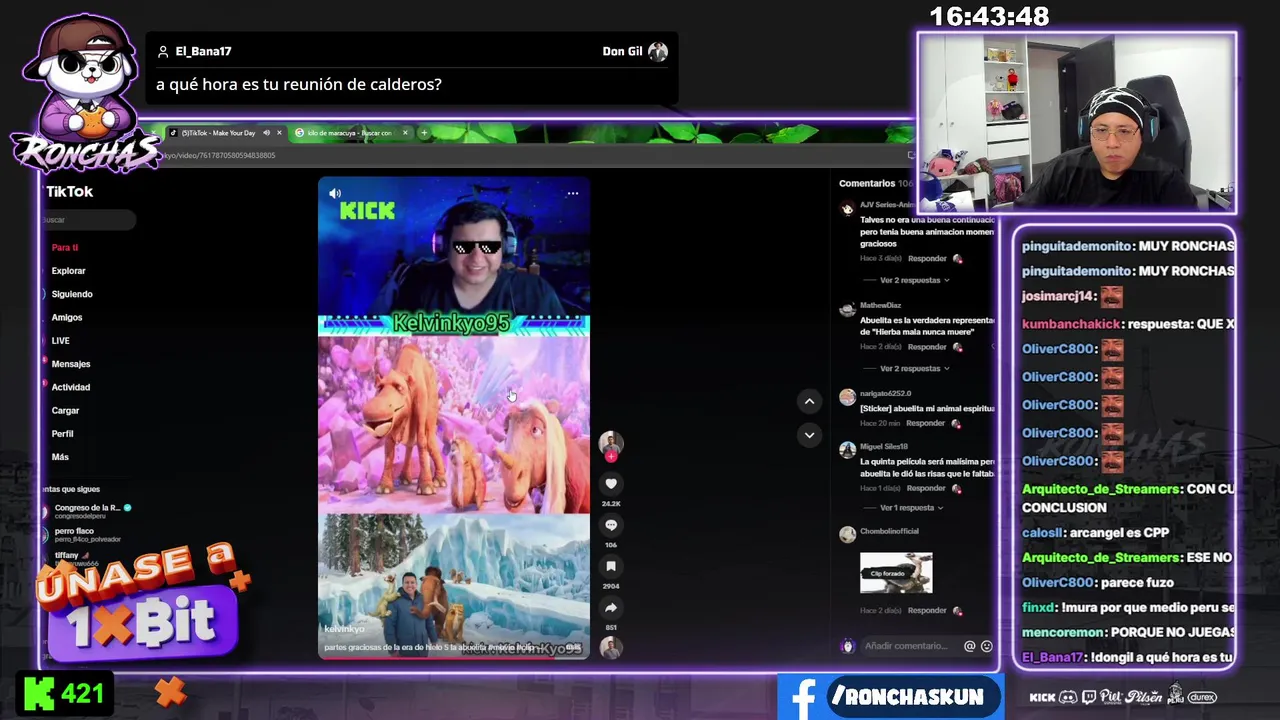Open the Chombolinofficial 'Clip forzado' sticker image
Screen dimensions: 1280x720
(x=896, y=573)
